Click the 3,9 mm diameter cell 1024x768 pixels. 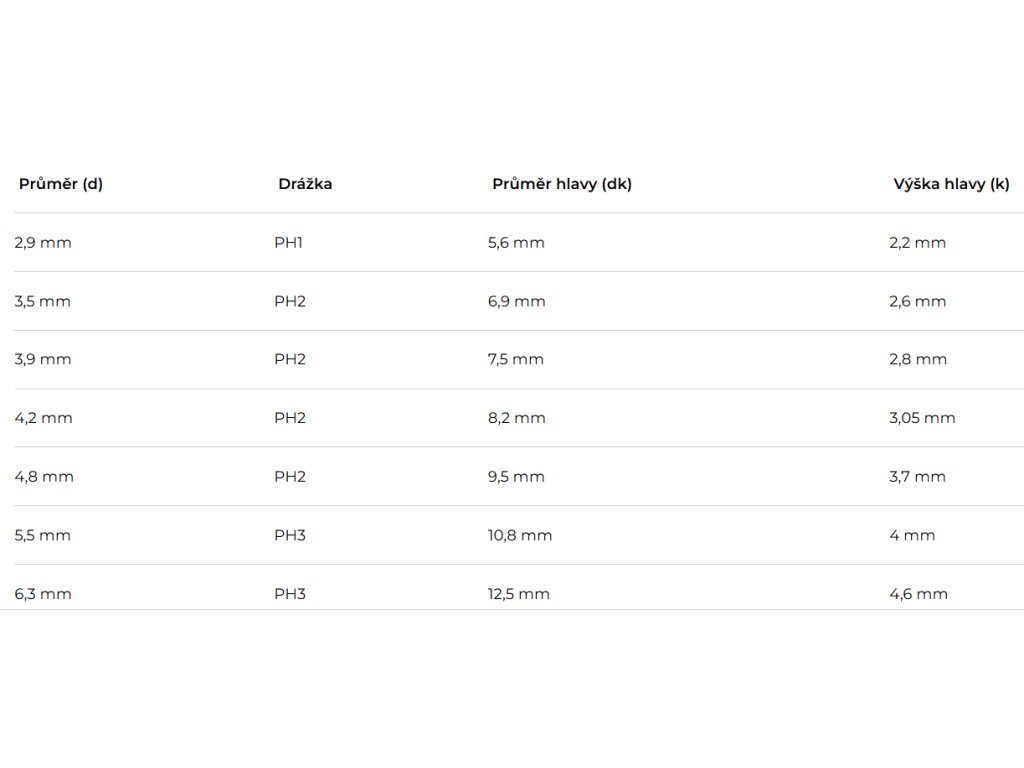point(43,360)
